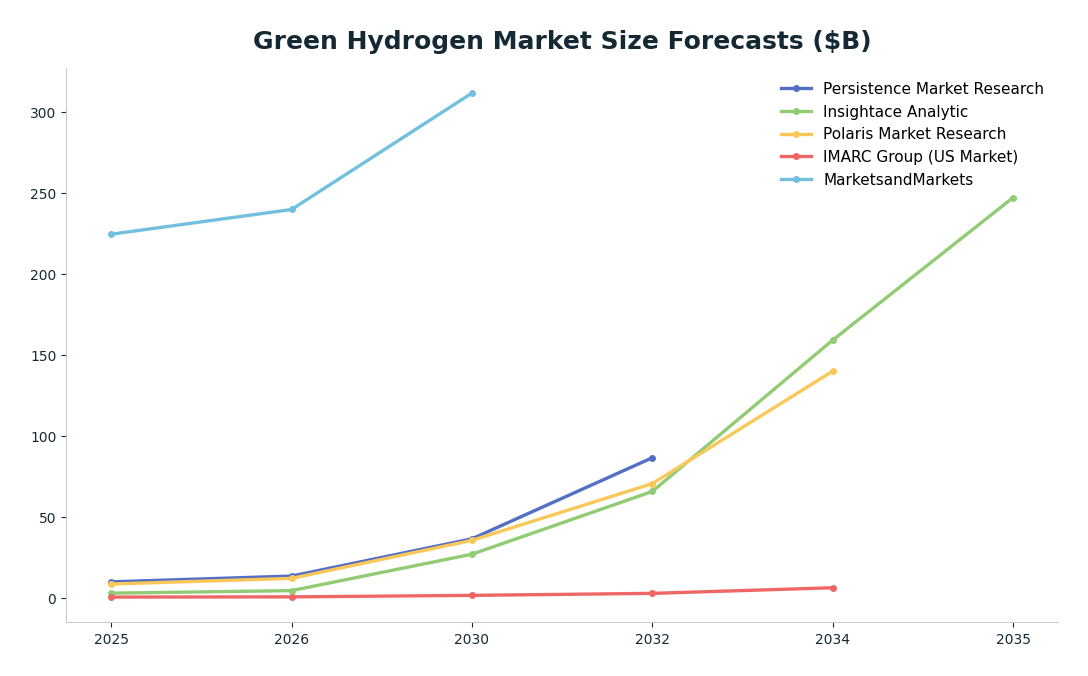This screenshot has width=1088, height=676.
Task: Select MarketsandMarkets legend label
Action: pyautogui.click(x=898, y=180)
